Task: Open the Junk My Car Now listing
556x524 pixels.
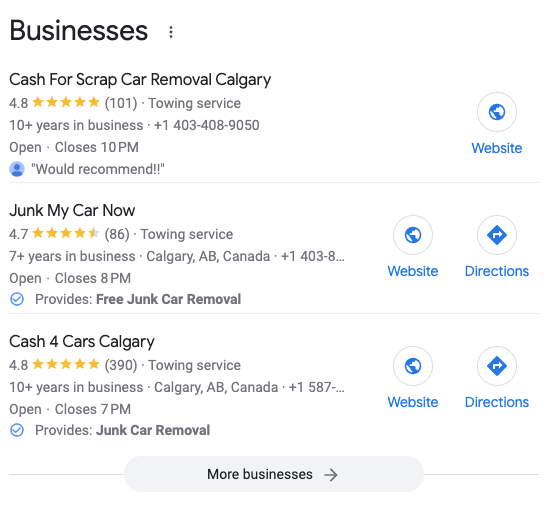Action: tap(72, 210)
